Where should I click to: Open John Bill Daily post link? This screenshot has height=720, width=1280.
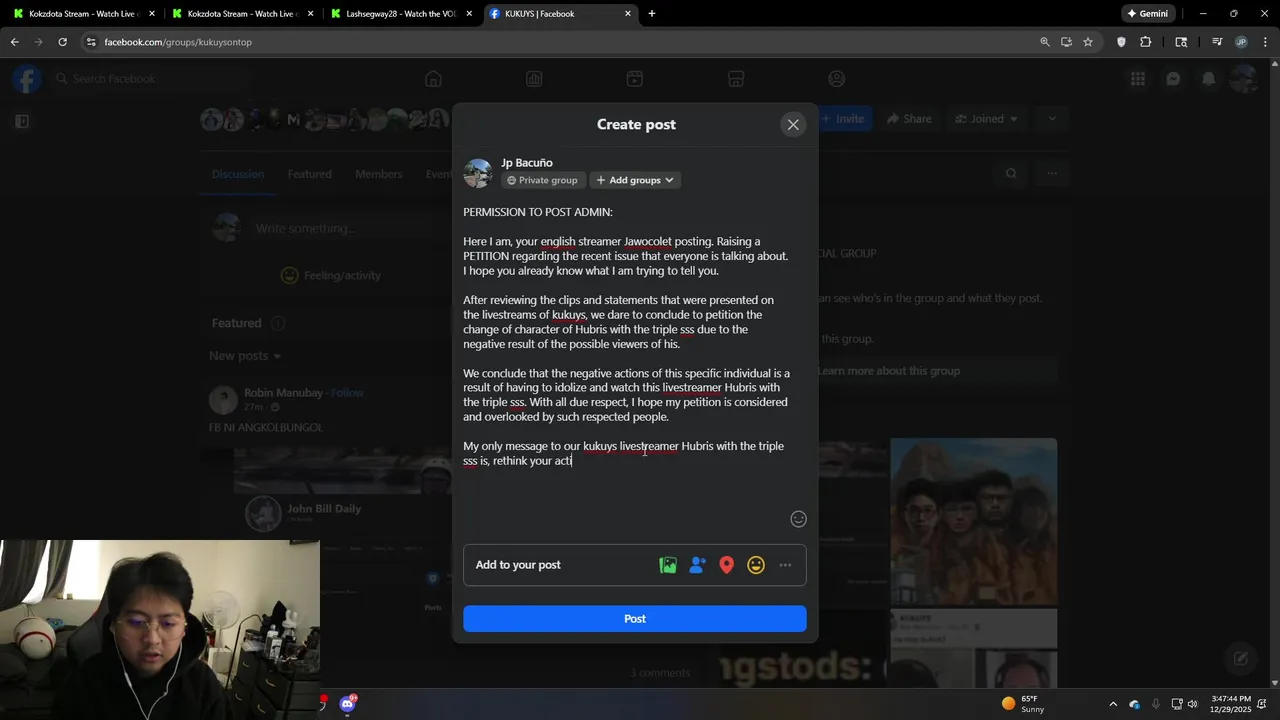[324, 508]
